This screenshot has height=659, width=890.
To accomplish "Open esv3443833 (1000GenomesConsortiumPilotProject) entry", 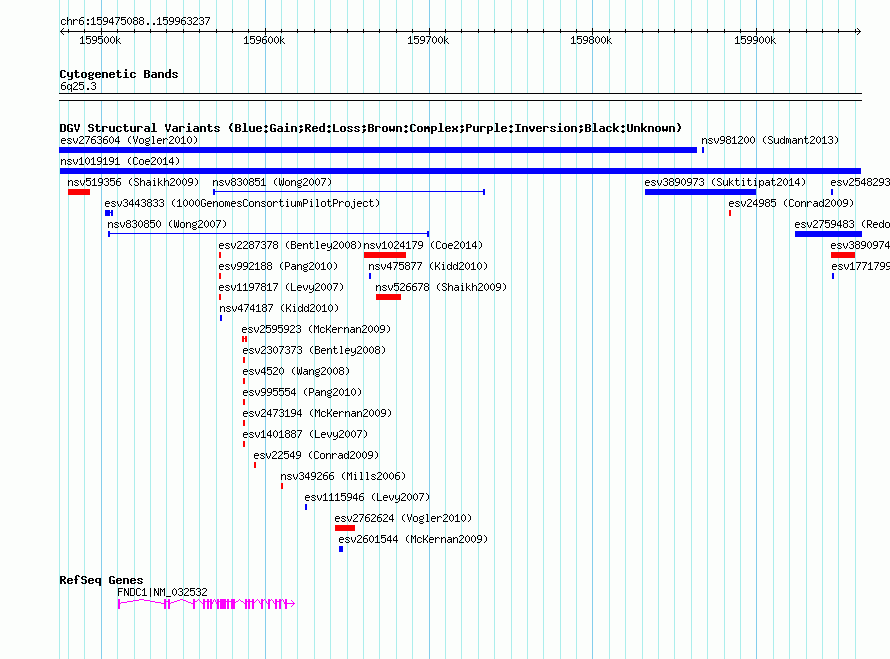I will [242, 203].
